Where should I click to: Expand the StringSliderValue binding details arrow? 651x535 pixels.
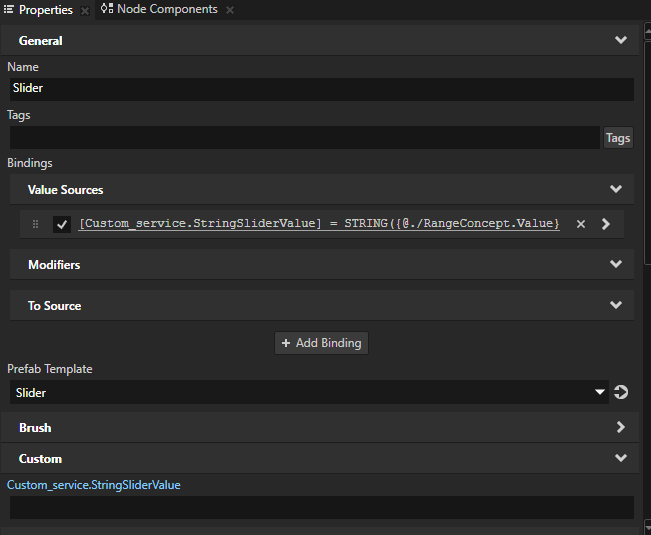[606, 224]
